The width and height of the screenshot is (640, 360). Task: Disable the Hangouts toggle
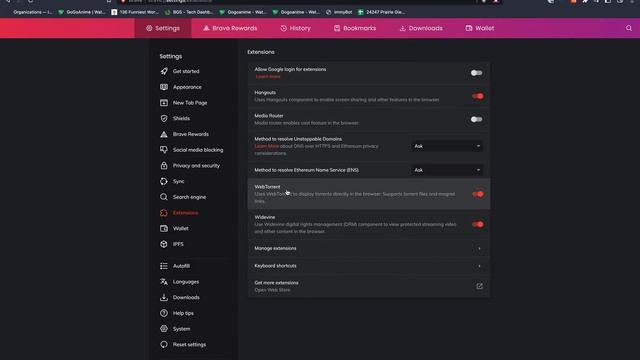tap(478, 96)
